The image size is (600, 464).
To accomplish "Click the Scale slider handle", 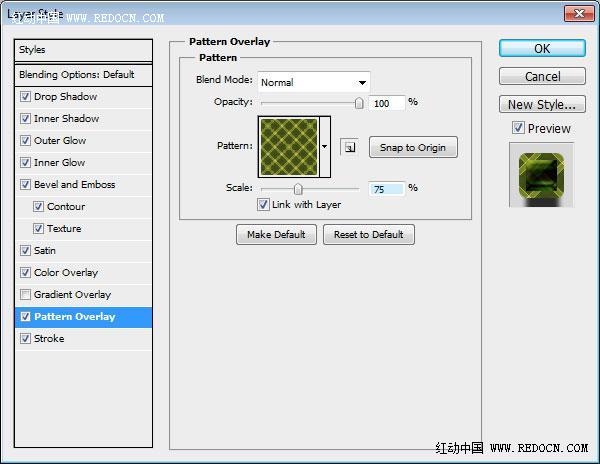I will (298, 189).
